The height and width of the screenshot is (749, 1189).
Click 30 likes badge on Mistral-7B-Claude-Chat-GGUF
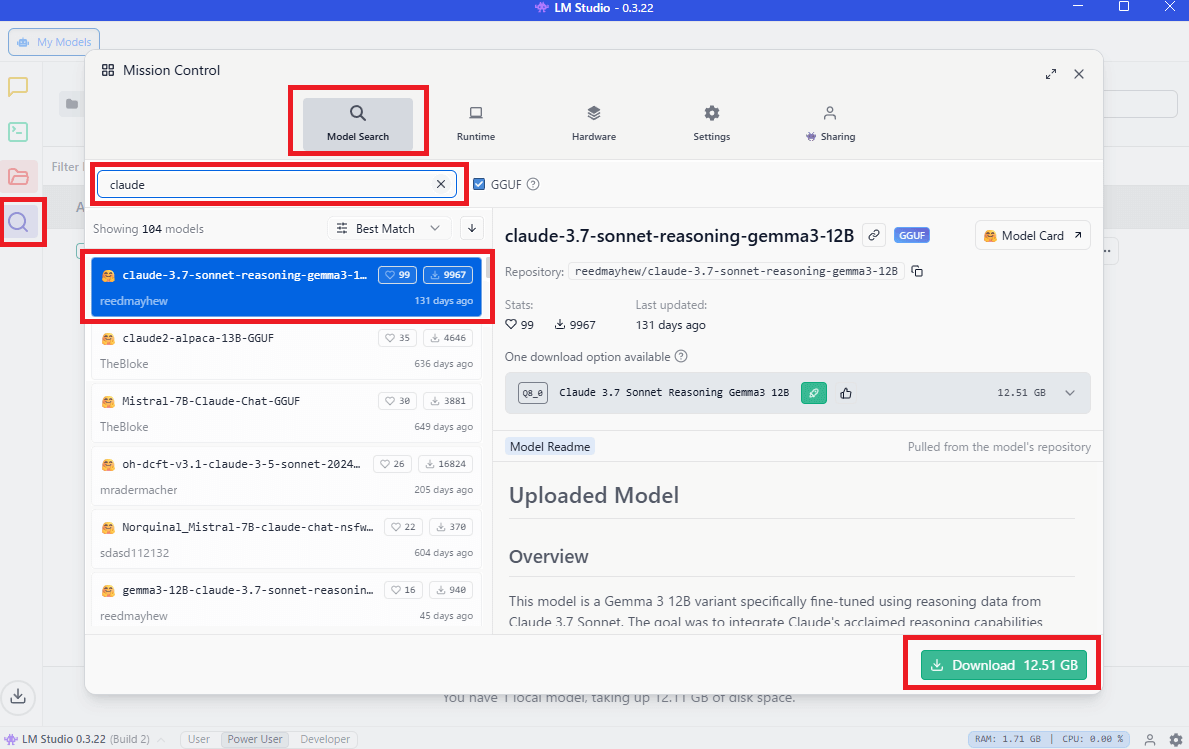pyautogui.click(x=397, y=400)
